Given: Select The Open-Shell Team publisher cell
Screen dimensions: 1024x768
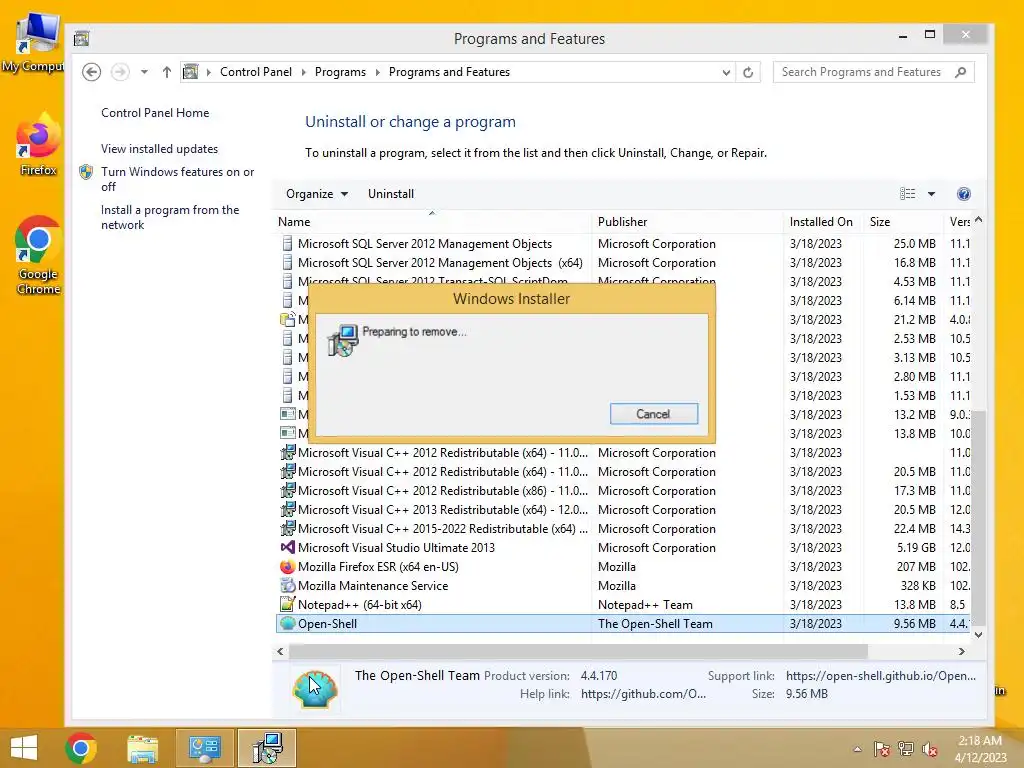Looking at the screenshot, I should tap(655, 624).
